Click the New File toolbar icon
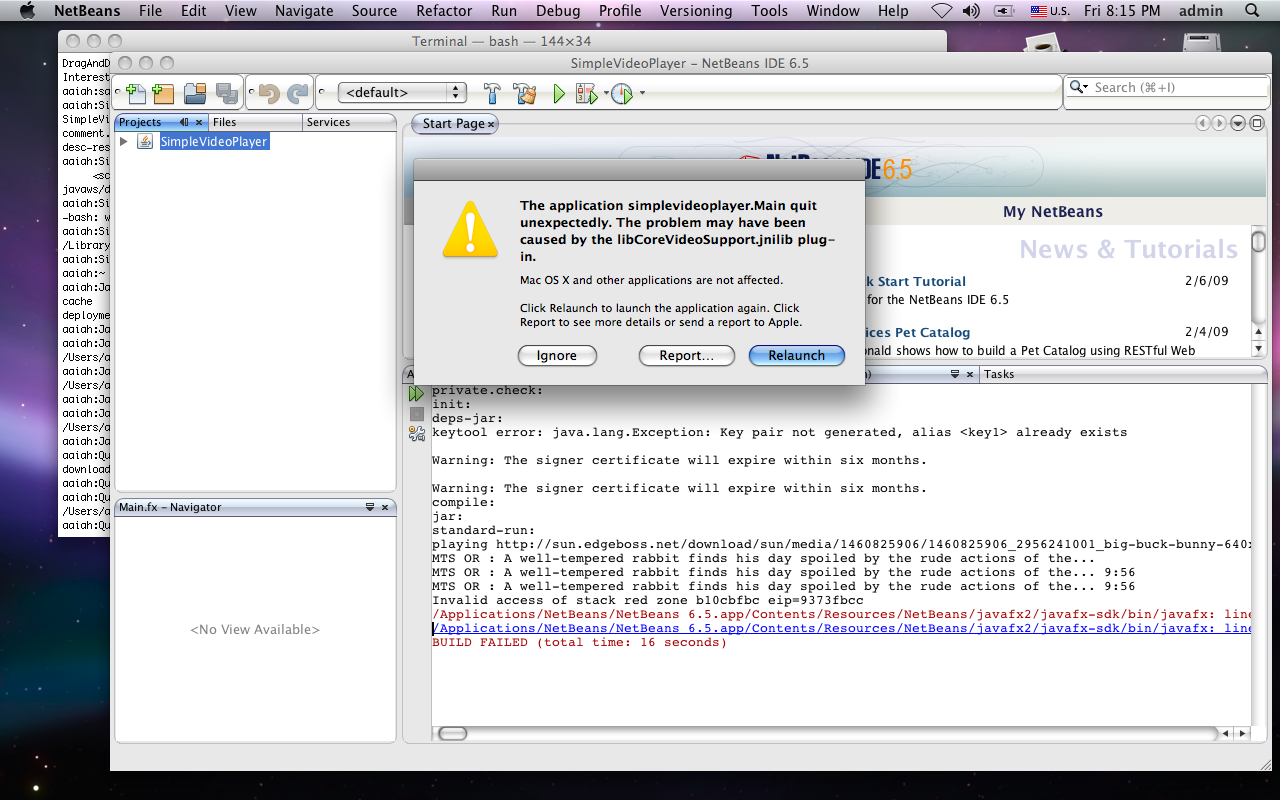1280x800 pixels. click(x=135, y=93)
